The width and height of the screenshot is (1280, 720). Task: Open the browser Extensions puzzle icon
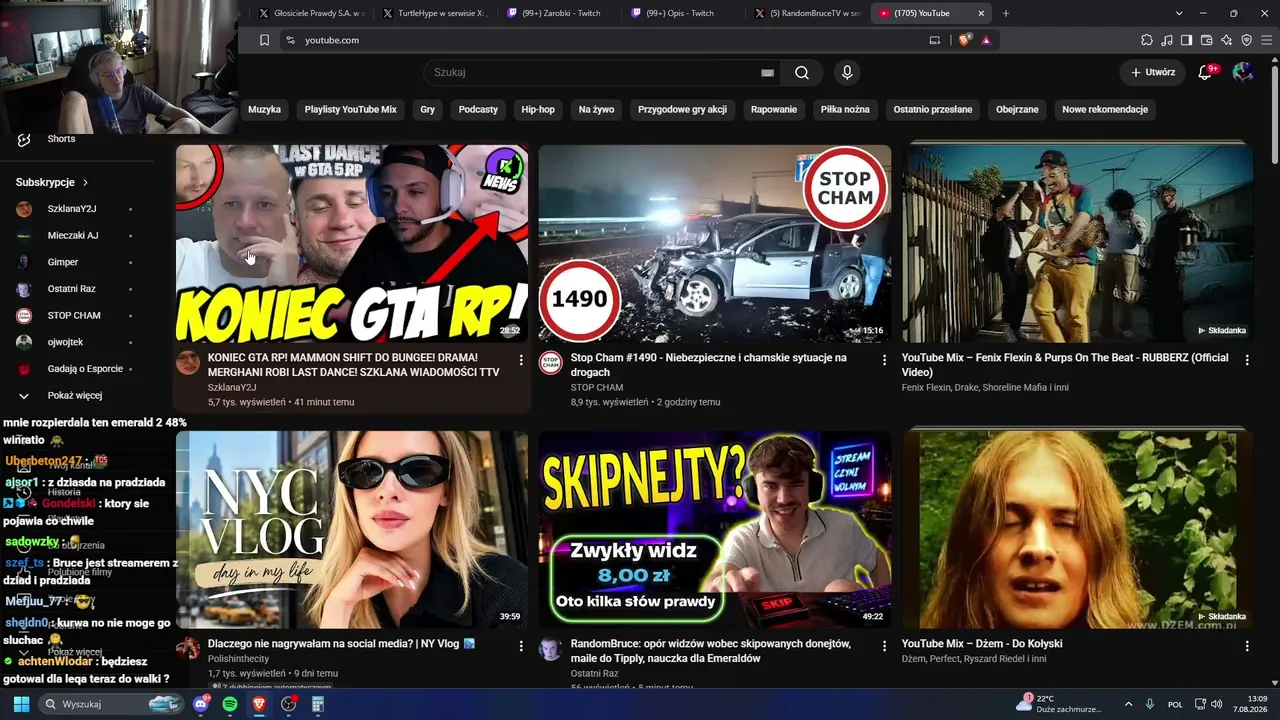tap(1147, 40)
